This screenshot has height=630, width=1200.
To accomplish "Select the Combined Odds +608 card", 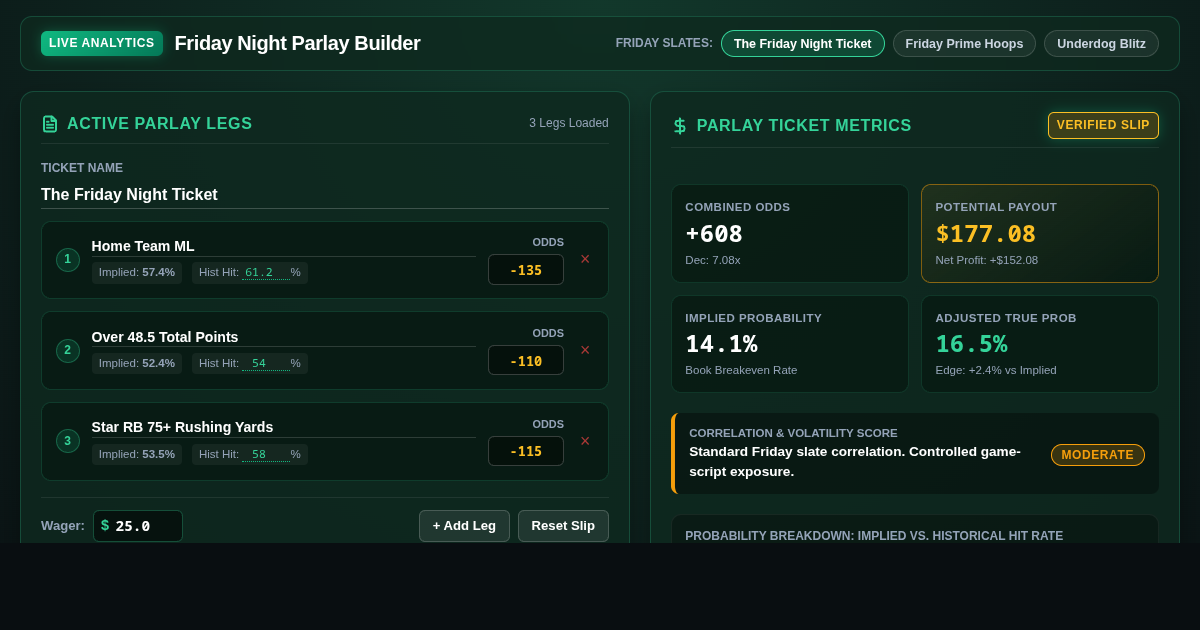I will click(x=790, y=234).
